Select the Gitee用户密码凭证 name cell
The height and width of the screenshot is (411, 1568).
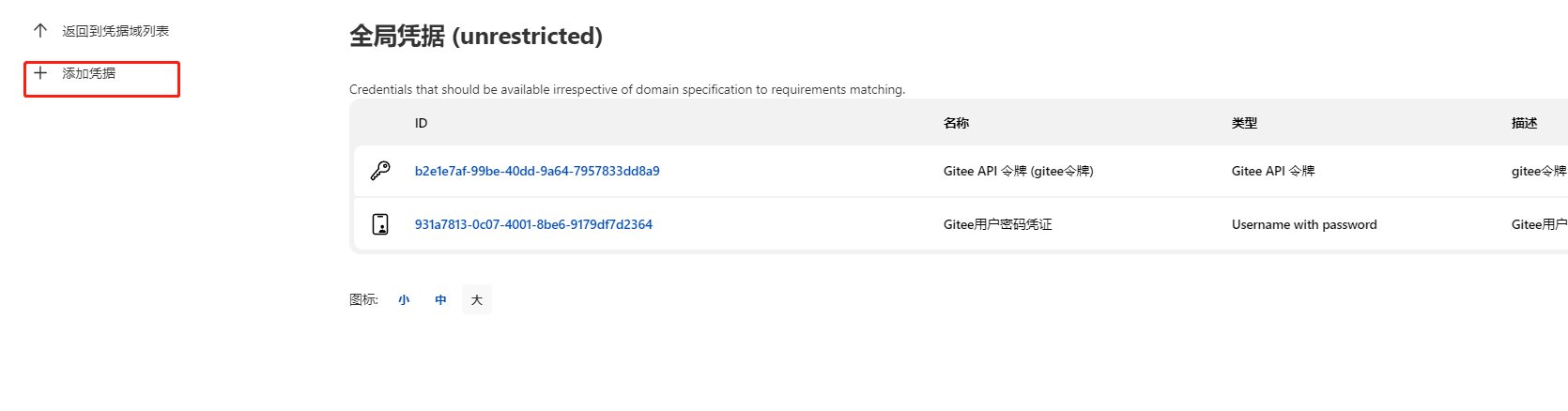pos(998,224)
